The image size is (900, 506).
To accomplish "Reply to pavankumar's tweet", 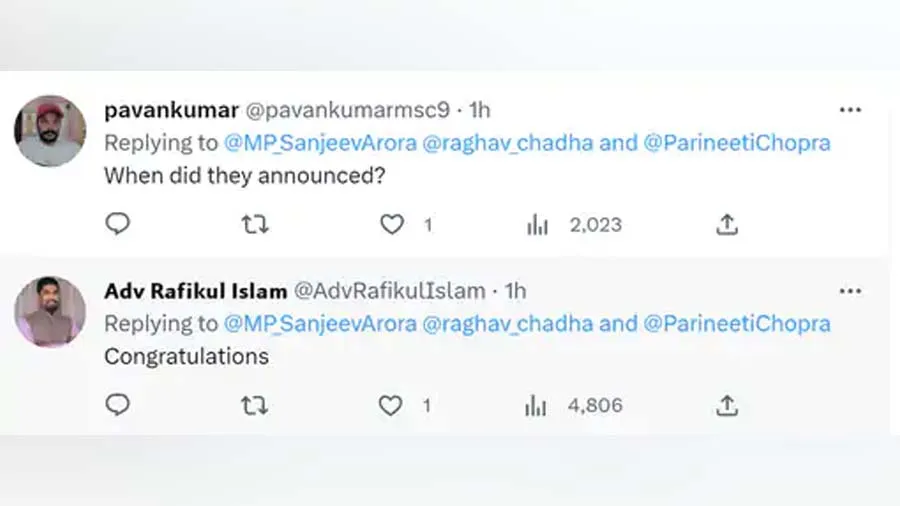I will [118, 224].
